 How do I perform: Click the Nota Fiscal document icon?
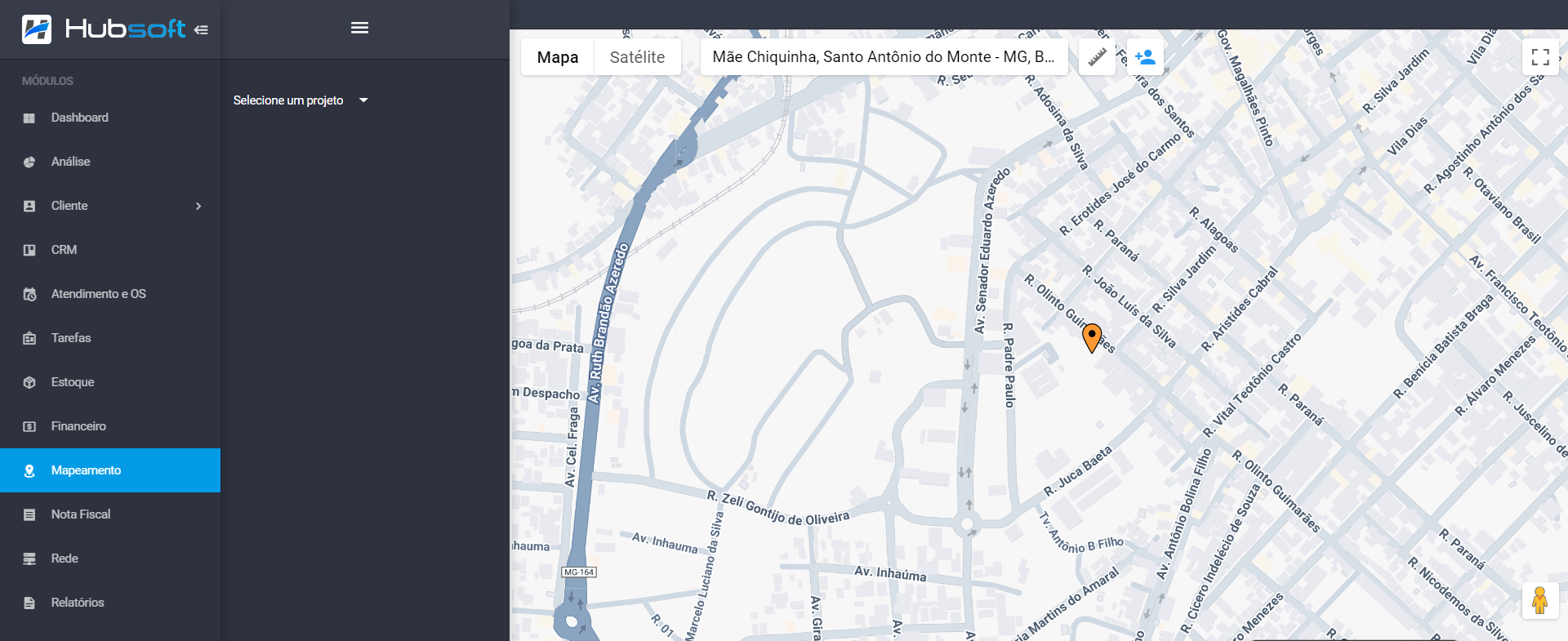pos(29,514)
